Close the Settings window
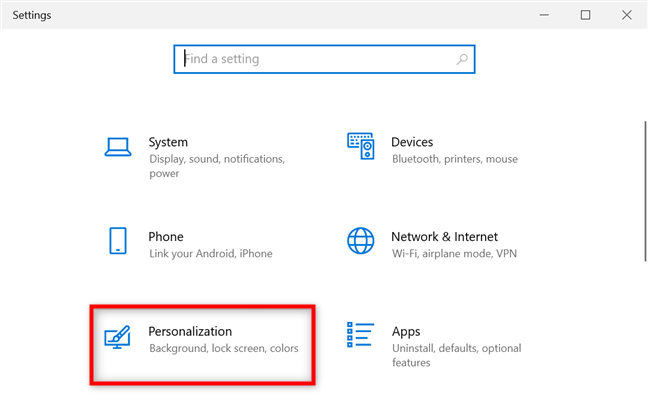Screen dimensions: 648x411 [626, 15]
